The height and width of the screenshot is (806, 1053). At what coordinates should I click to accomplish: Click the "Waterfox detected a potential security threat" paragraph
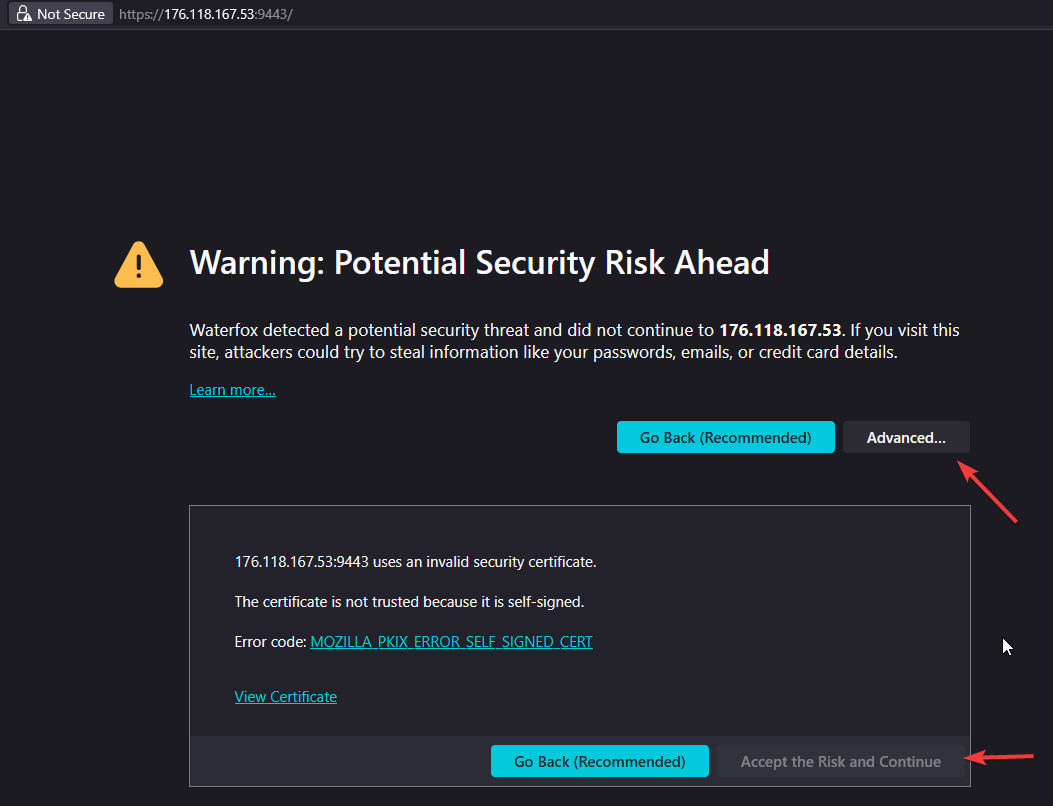450,330
